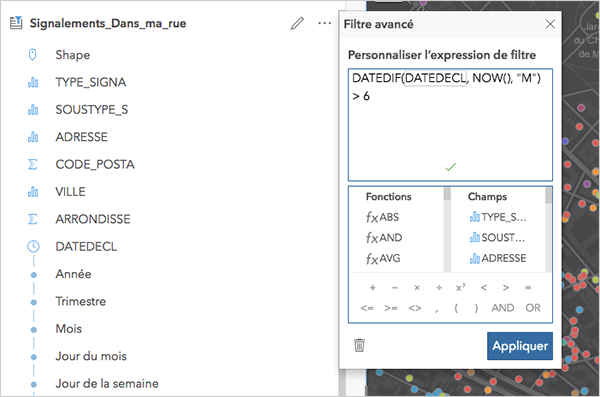
Task: Insert the equals operator
Action: (528, 288)
